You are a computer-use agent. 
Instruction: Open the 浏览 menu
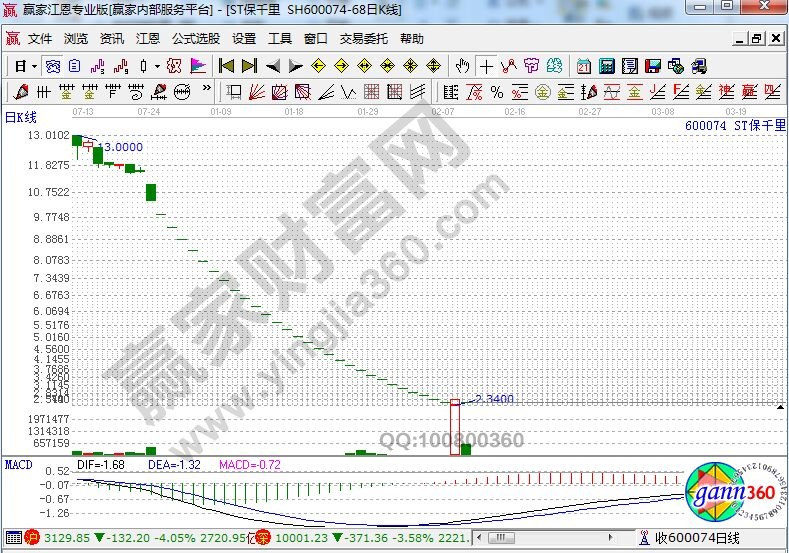pyautogui.click(x=76, y=39)
